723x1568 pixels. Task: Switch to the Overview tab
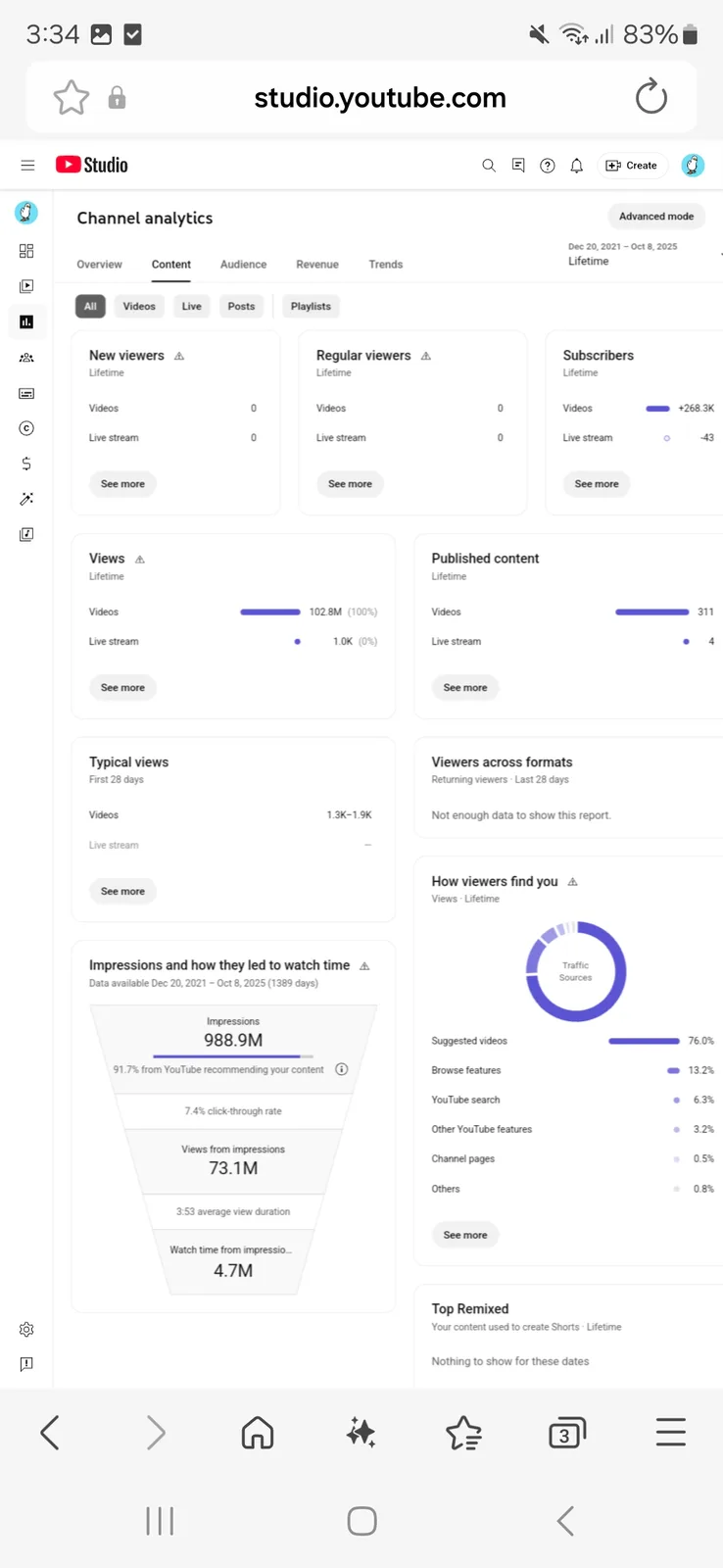coord(100,265)
